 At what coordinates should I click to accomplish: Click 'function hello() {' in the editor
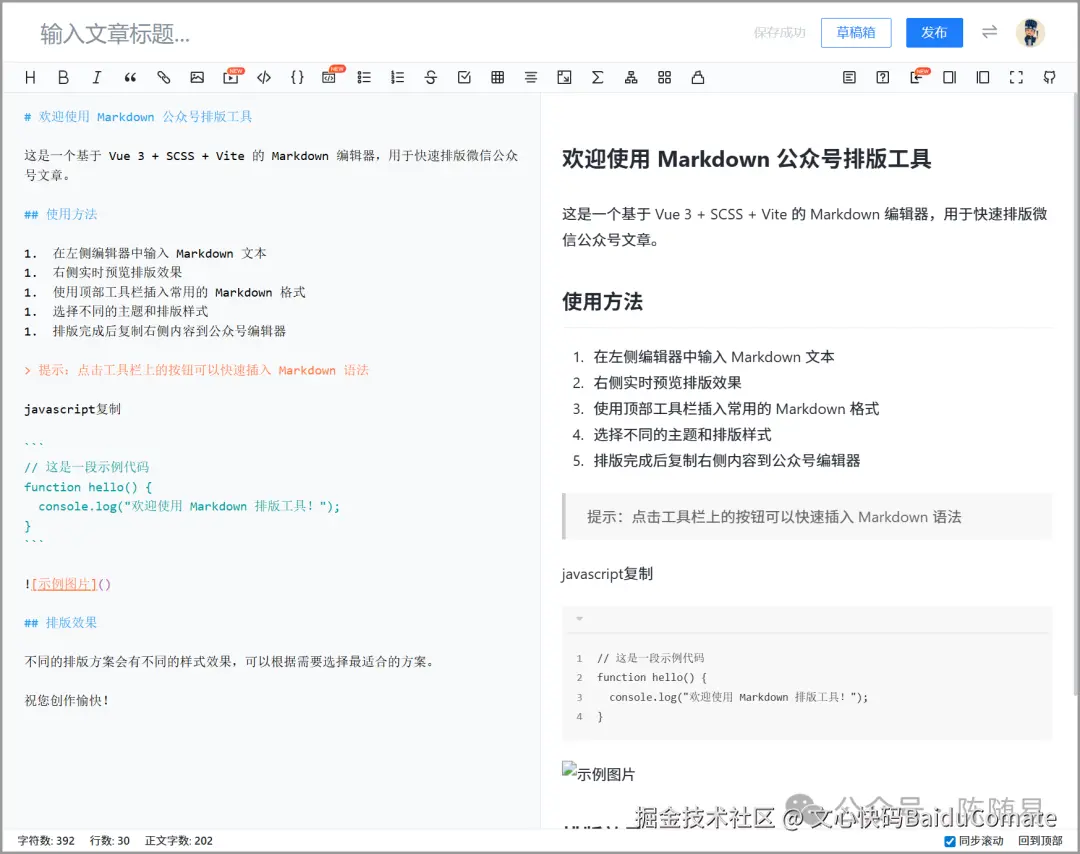coord(88,487)
